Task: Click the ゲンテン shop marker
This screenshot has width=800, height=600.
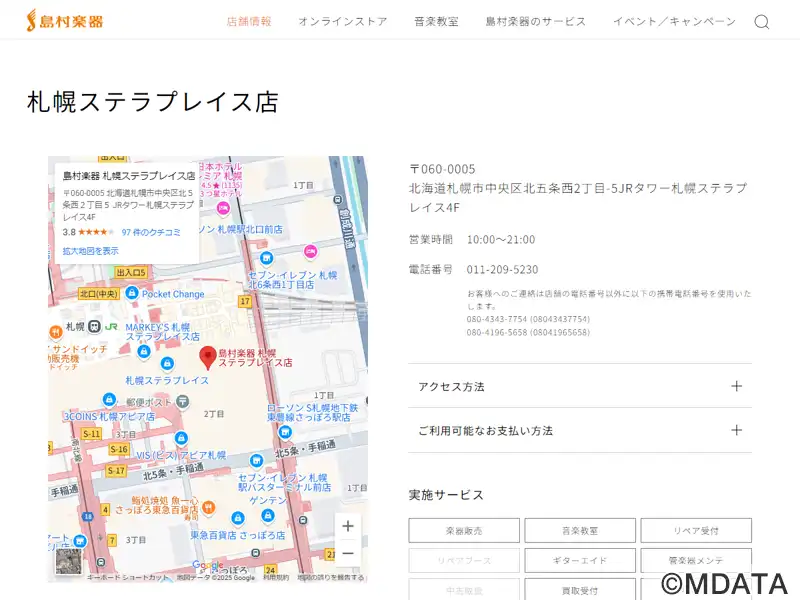Action: pos(268,516)
